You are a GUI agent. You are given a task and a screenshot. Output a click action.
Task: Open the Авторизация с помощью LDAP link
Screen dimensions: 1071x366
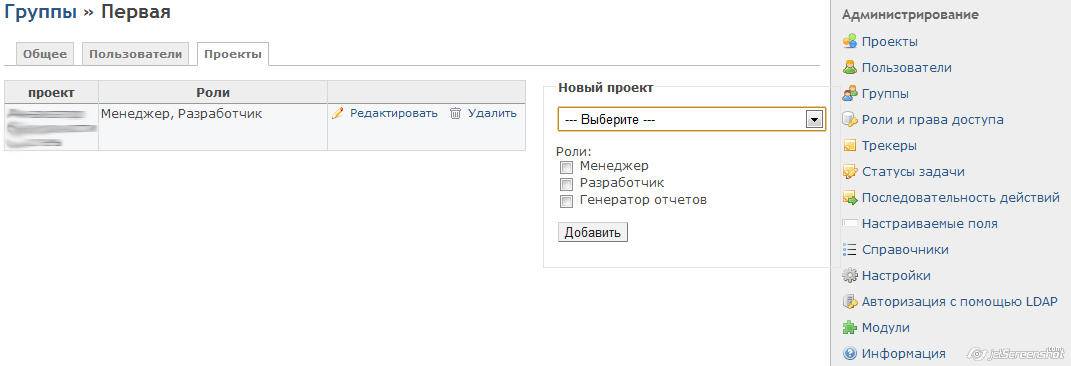(x=959, y=302)
